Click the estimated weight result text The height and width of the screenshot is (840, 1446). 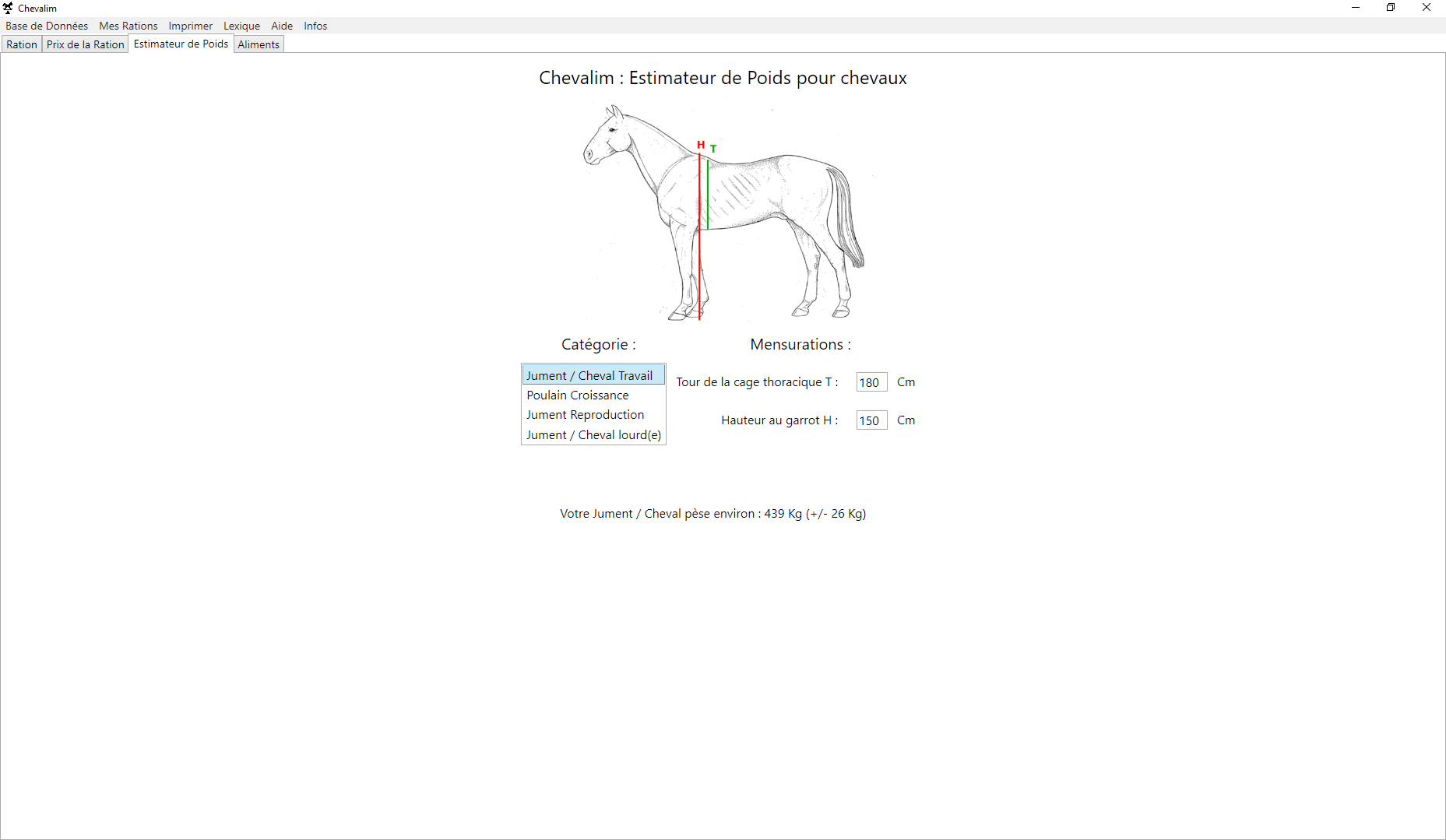pyautogui.click(x=713, y=514)
